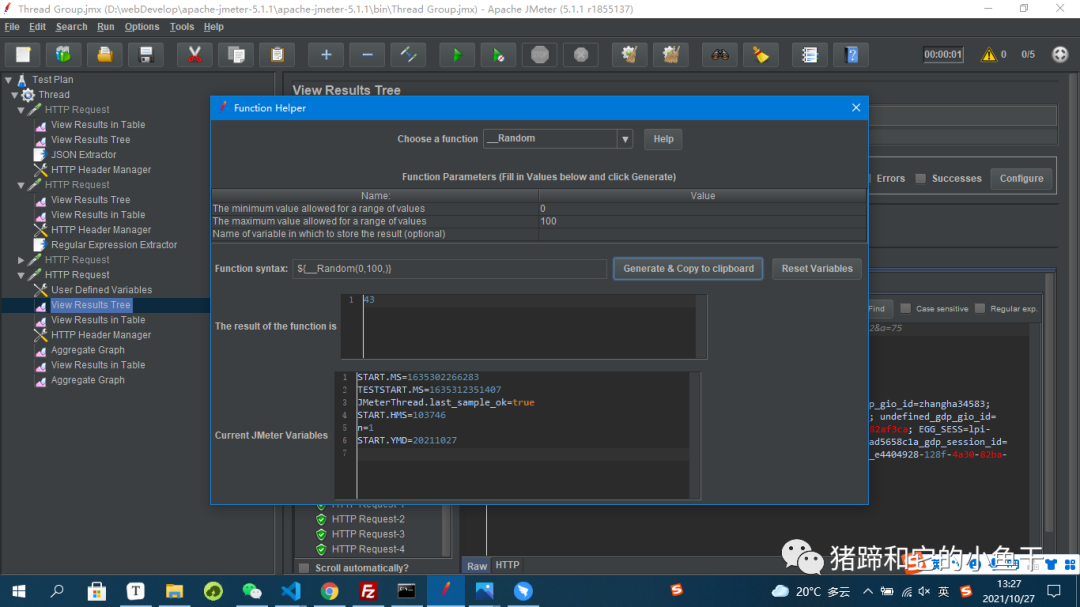Viewport: 1080px width, 607px height.
Task: Open the Options menu
Action: point(142,27)
